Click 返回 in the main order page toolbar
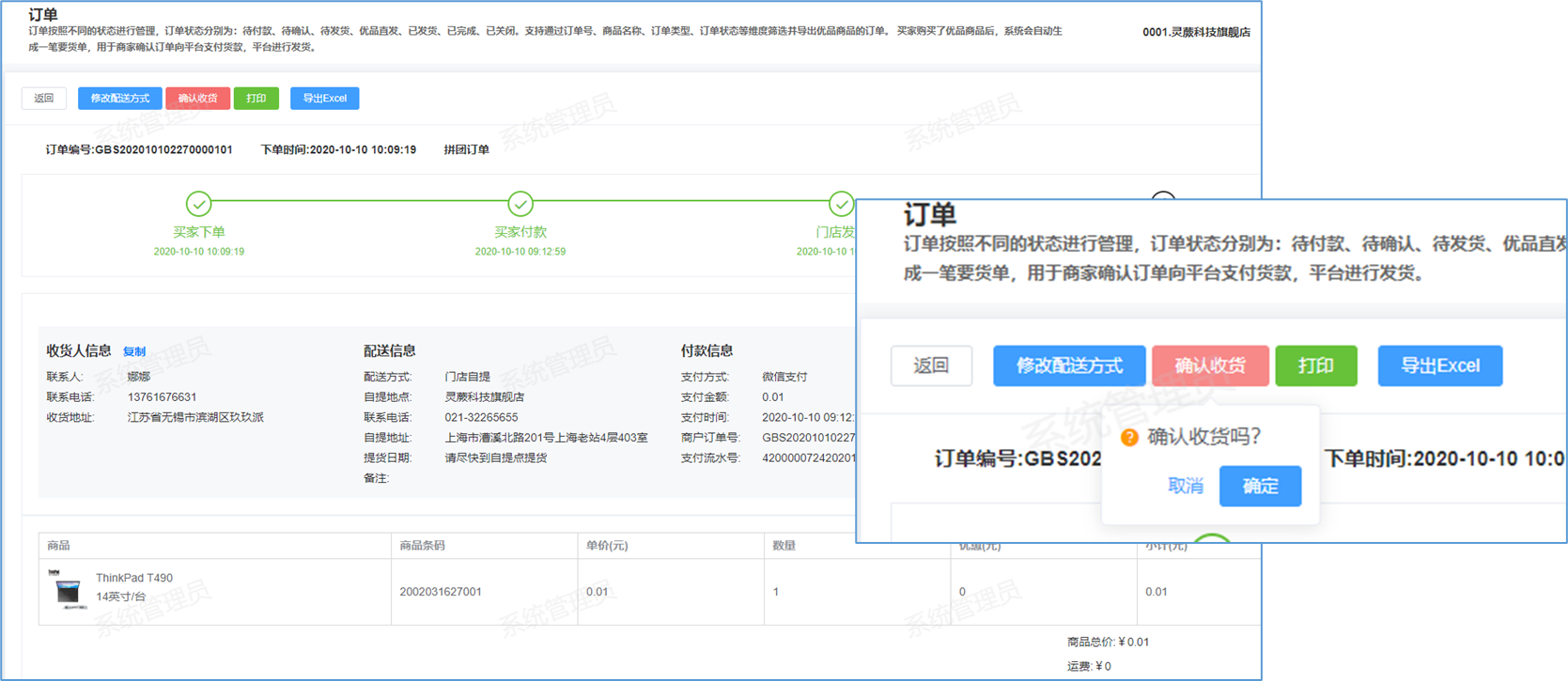 click(x=44, y=98)
